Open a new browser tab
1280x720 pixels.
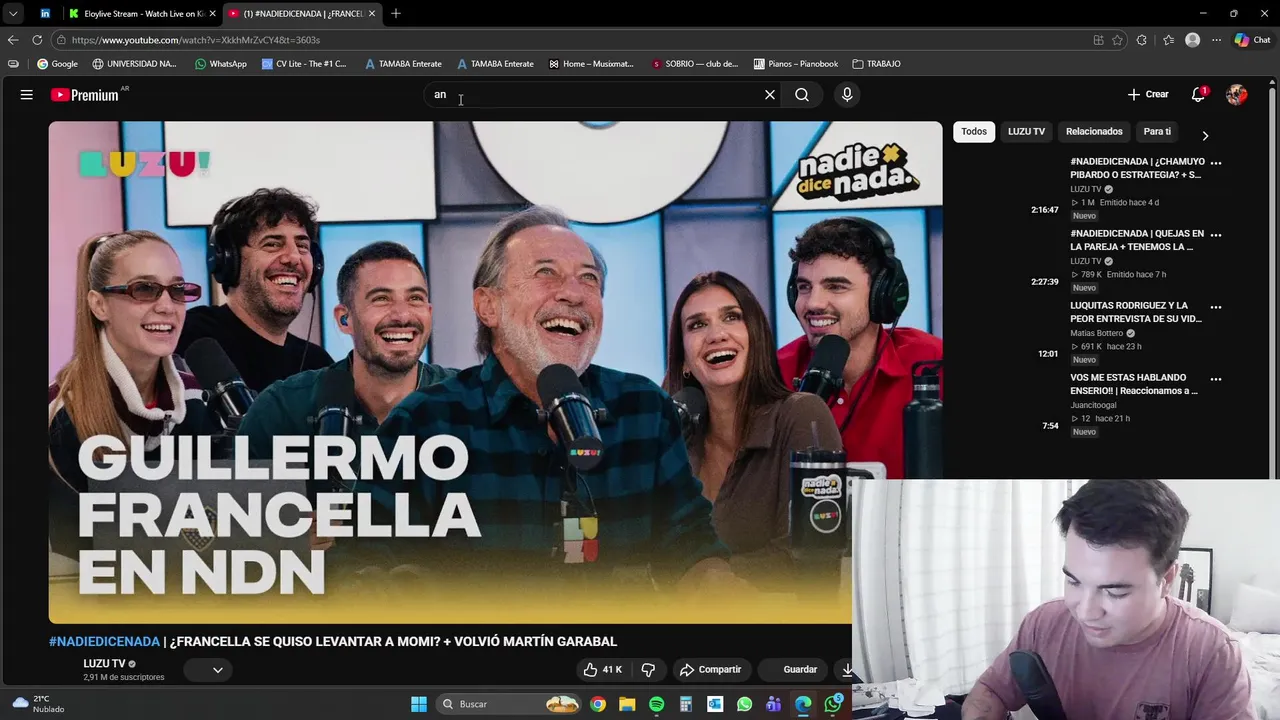pyautogui.click(x=396, y=13)
